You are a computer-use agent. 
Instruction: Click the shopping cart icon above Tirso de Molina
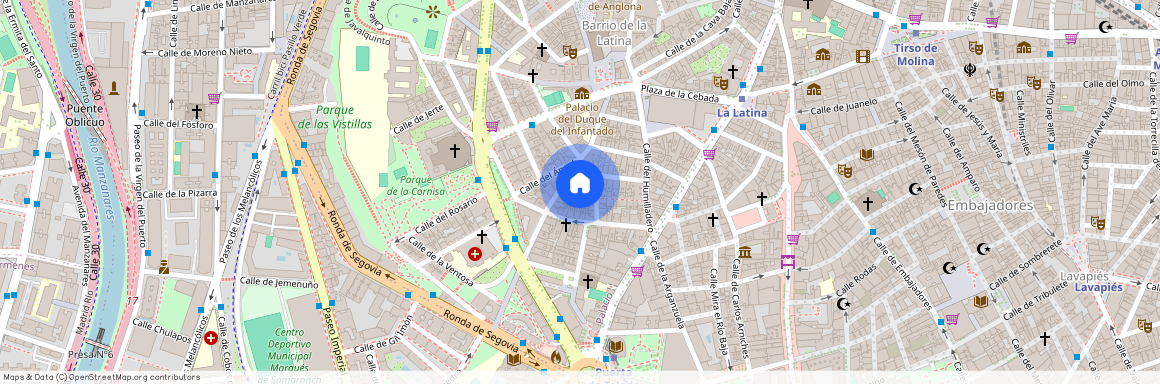click(915, 19)
